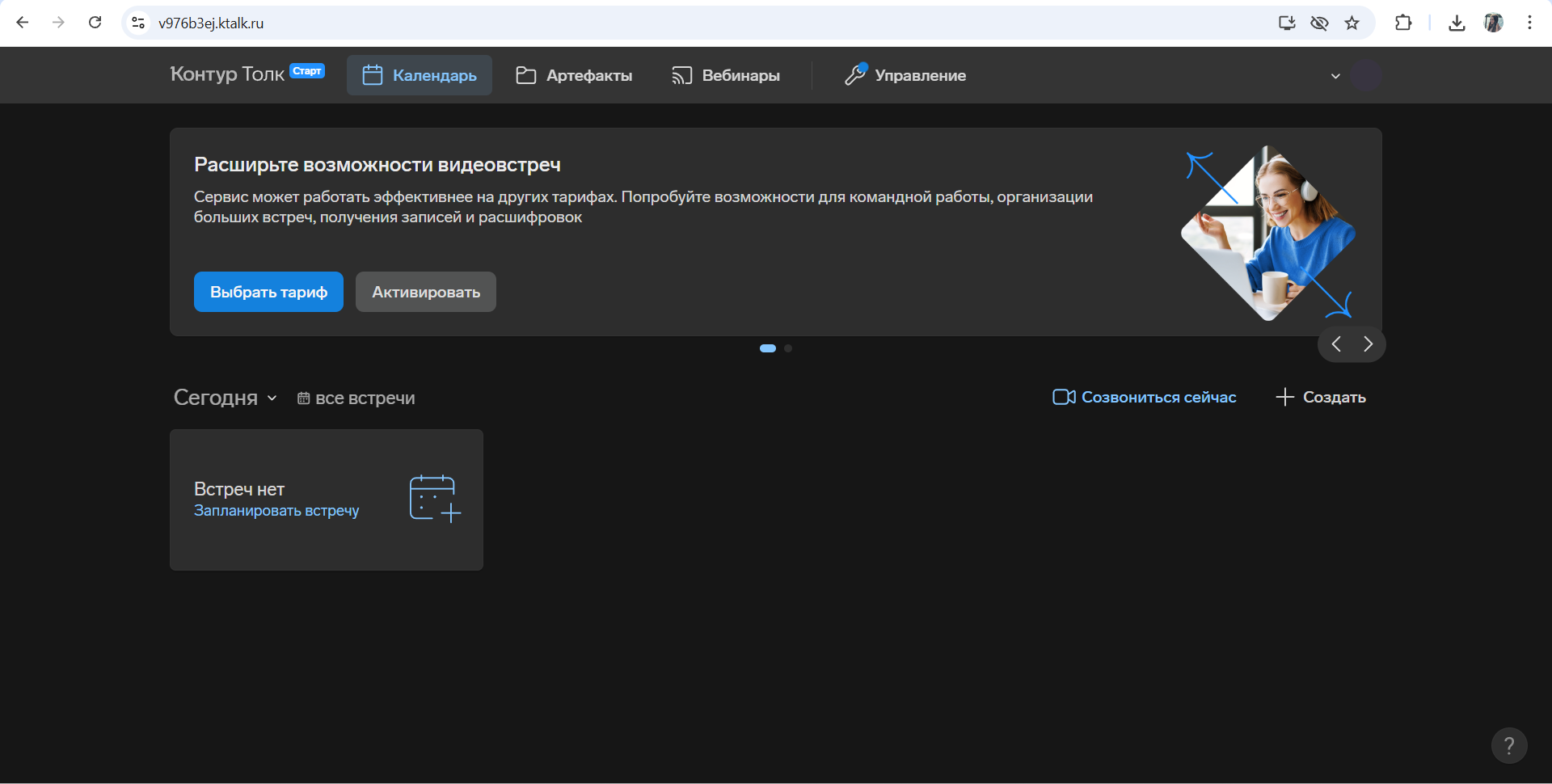This screenshot has height=784, width=1552.
Task: Open the Управление tab
Action: point(905,75)
